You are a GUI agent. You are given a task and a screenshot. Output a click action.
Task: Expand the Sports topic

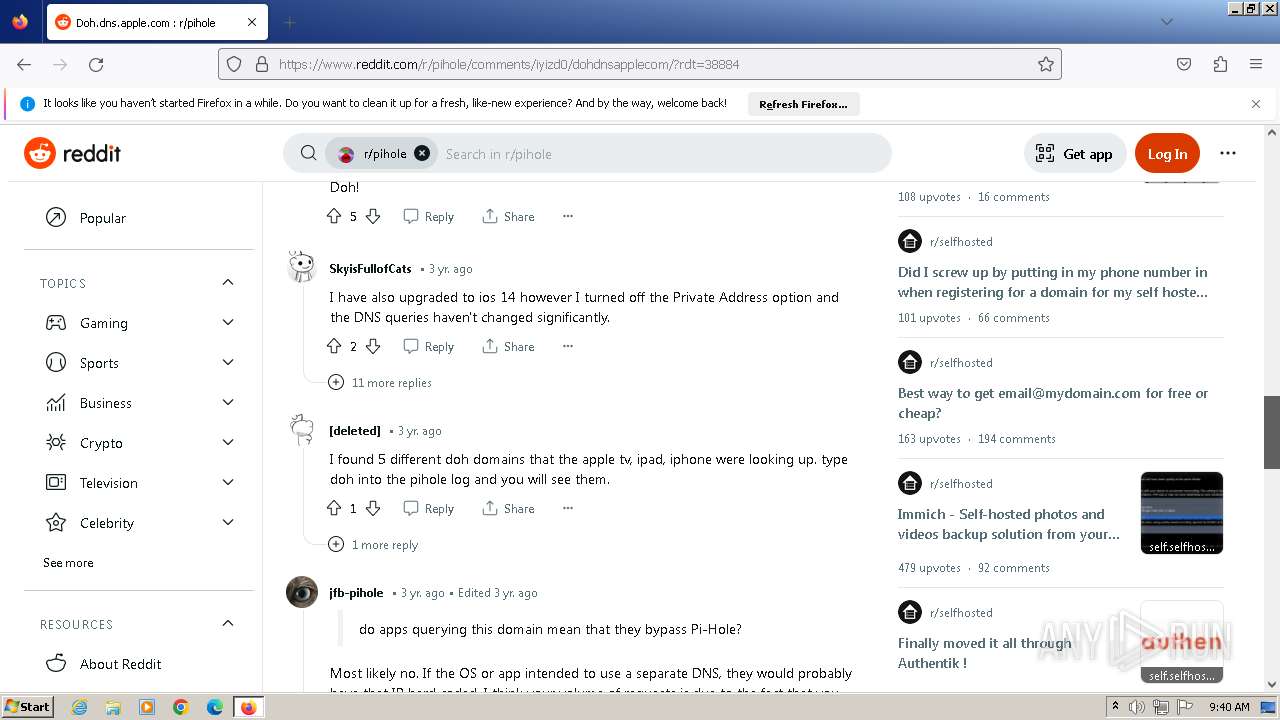[228, 363]
